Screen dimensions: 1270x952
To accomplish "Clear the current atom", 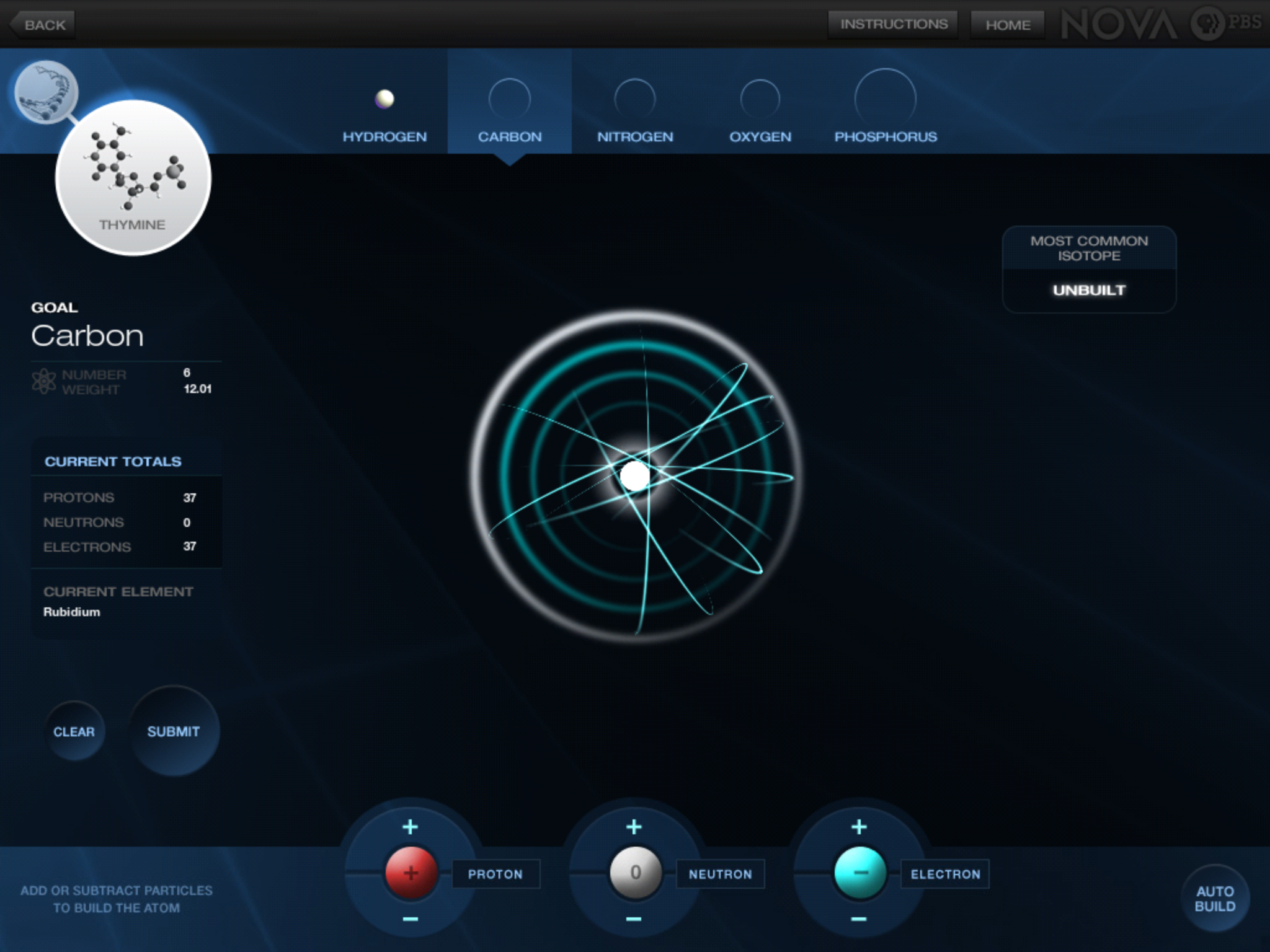I will point(74,731).
